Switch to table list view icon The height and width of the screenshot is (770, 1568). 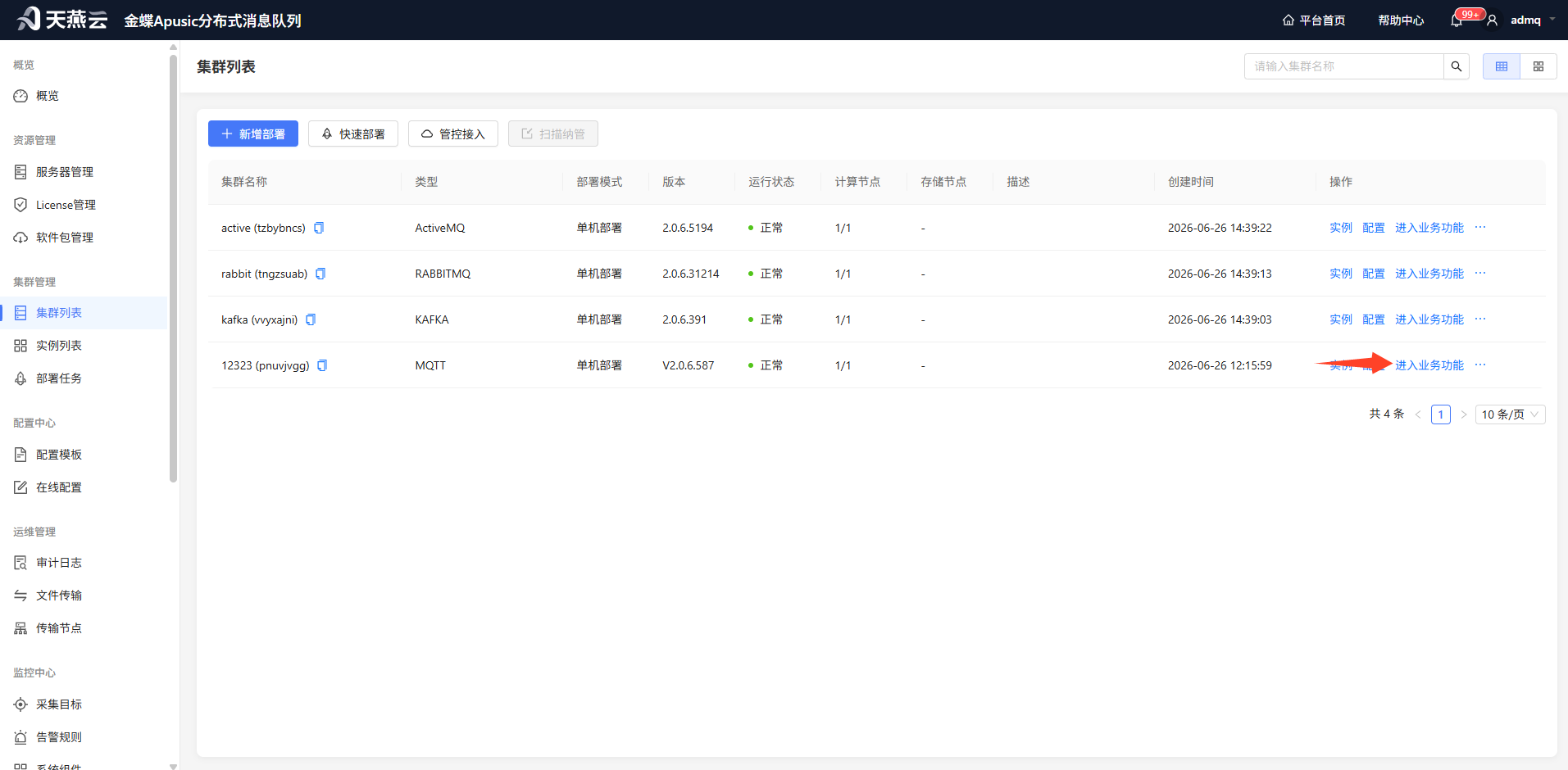click(x=1502, y=66)
